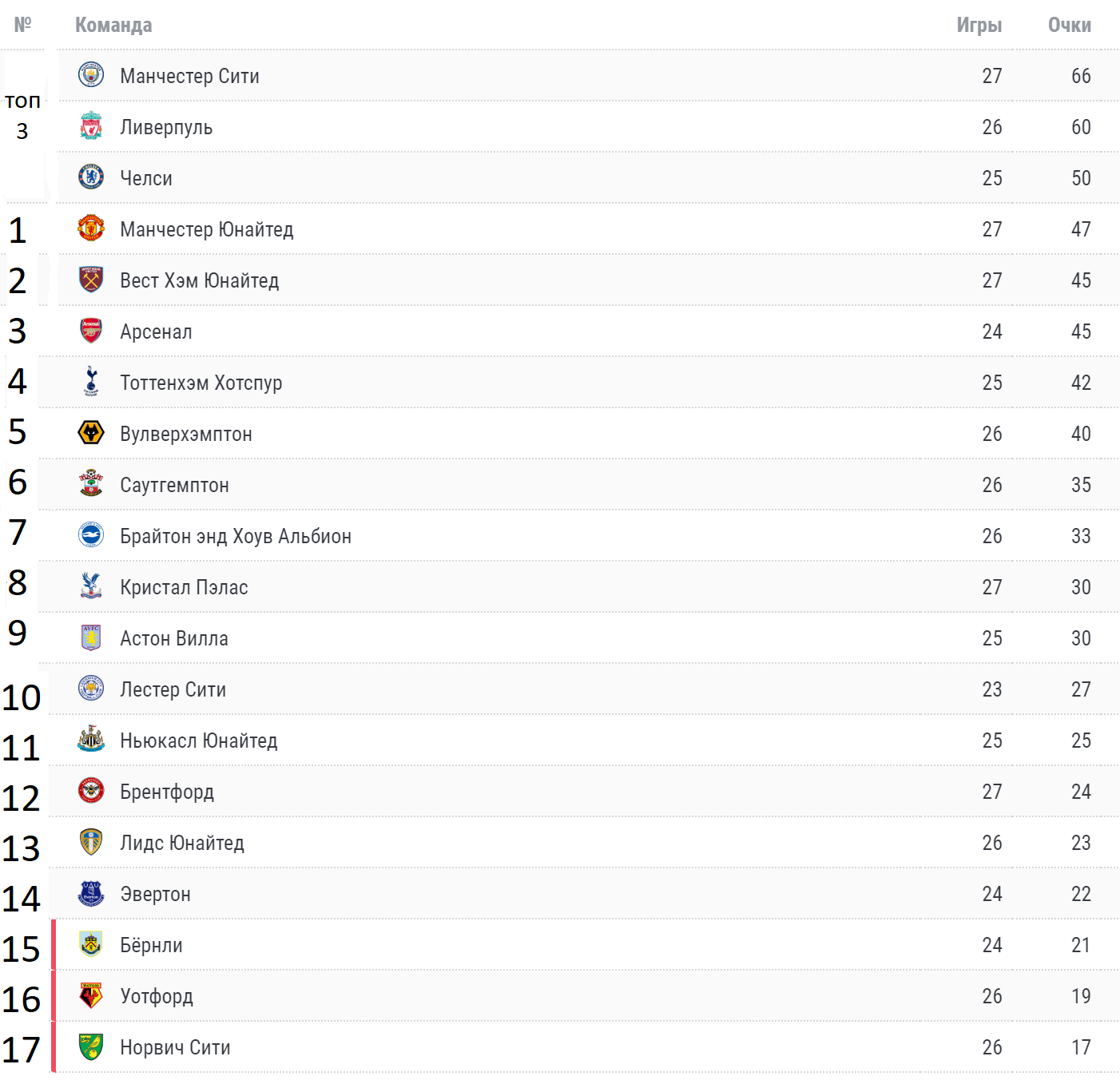Viewport: 1120px width, 1092px height.
Task: Open Брайтон энд Хоув Альбион link
Action: coord(236,536)
